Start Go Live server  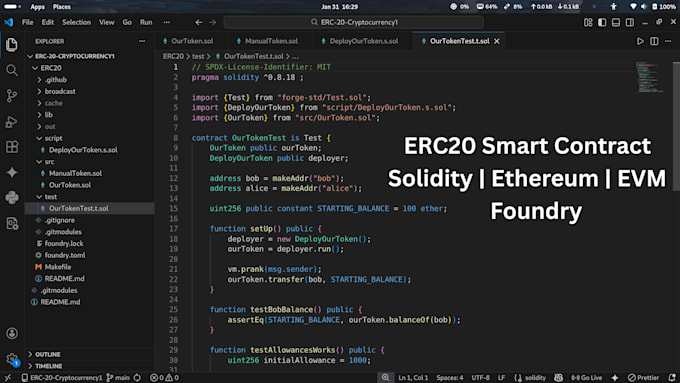[586, 378]
